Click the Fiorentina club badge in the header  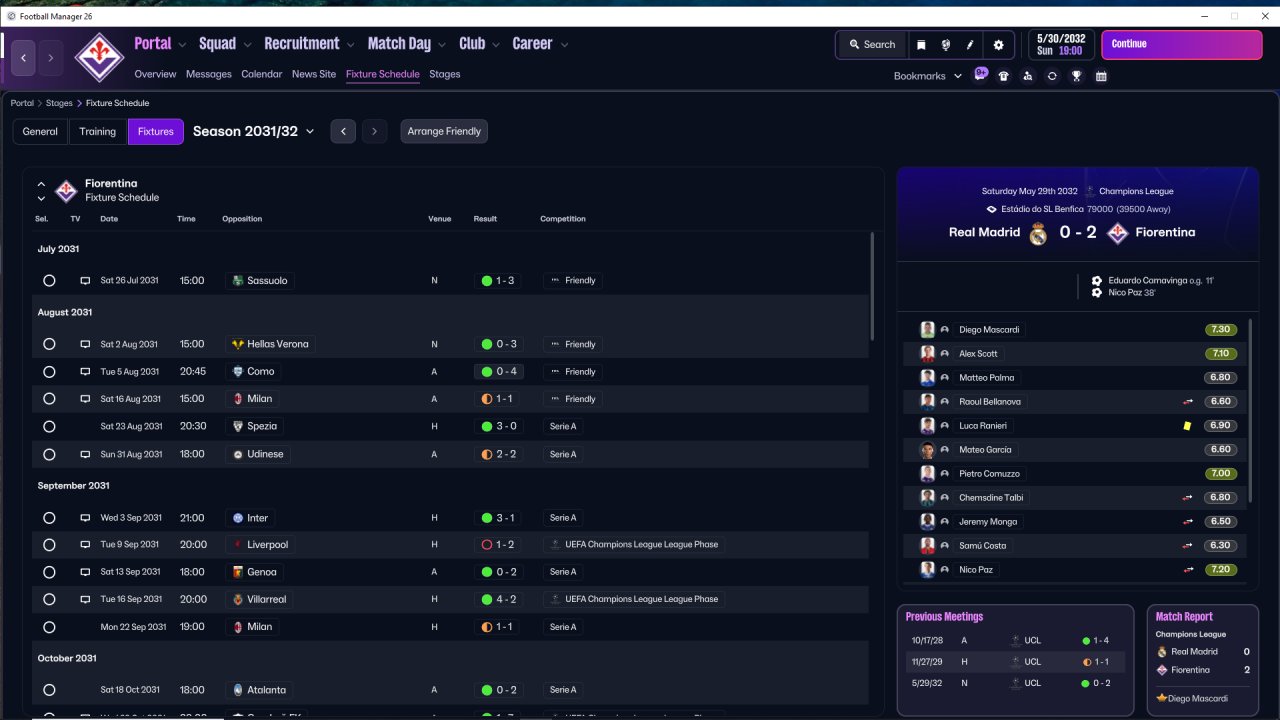[x=99, y=58]
